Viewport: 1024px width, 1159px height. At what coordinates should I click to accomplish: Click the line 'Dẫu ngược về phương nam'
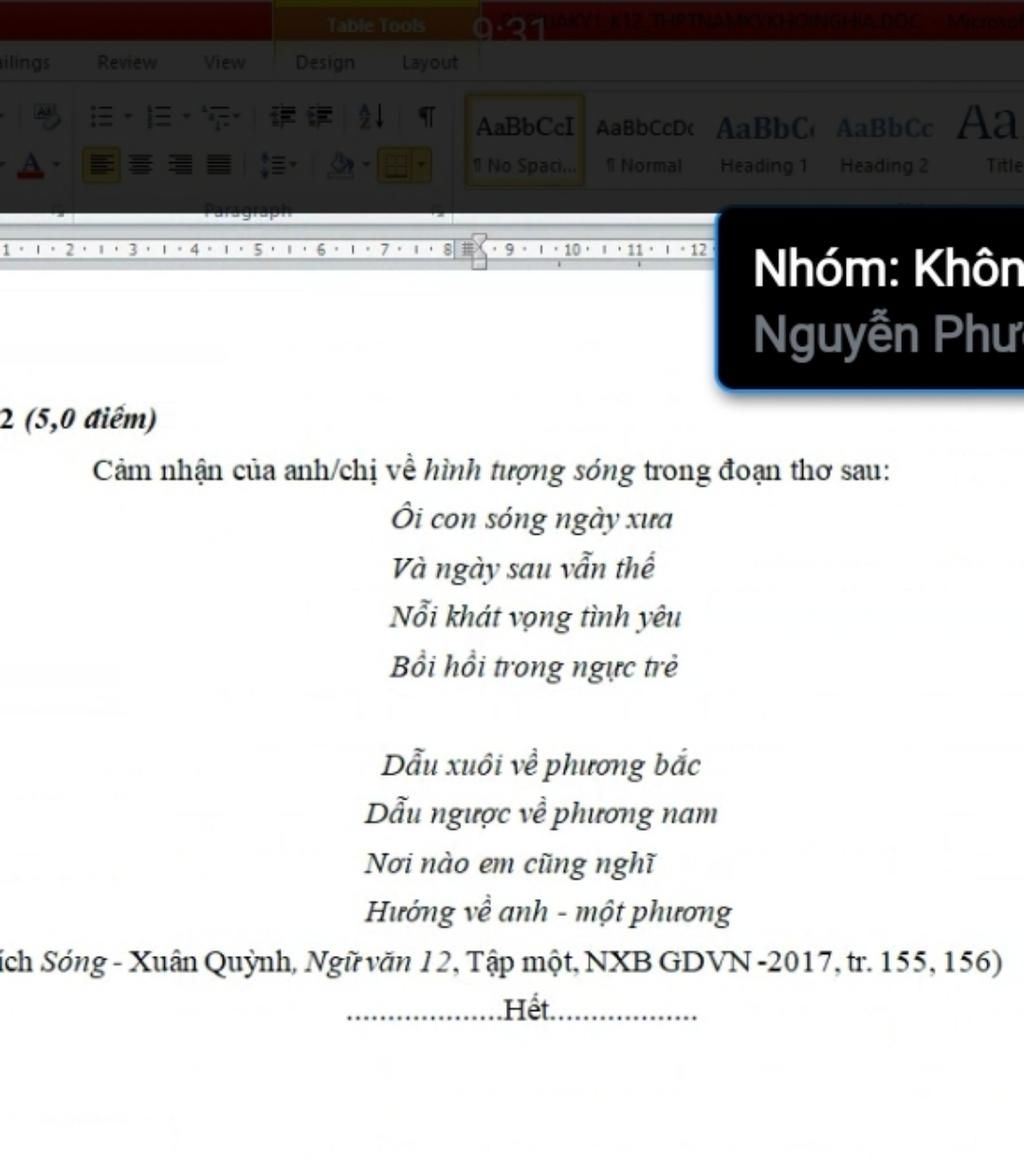[x=541, y=814]
